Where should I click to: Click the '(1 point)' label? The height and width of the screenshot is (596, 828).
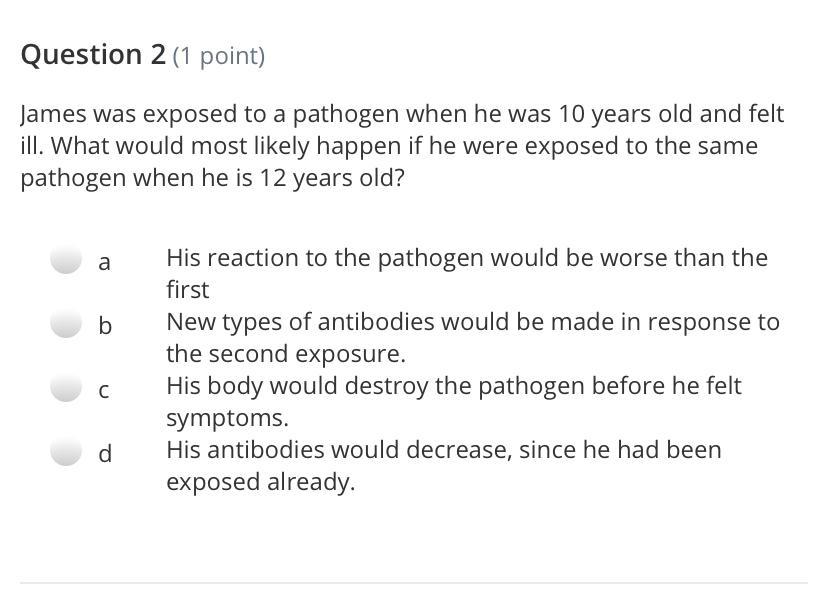pyautogui.click(x=219, y=56)
